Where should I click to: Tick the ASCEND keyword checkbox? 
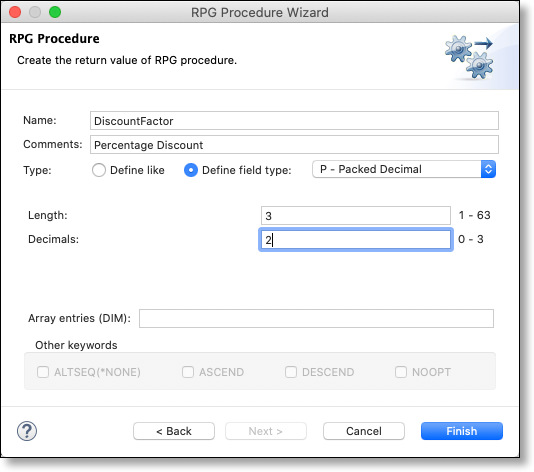coord(188,372)
